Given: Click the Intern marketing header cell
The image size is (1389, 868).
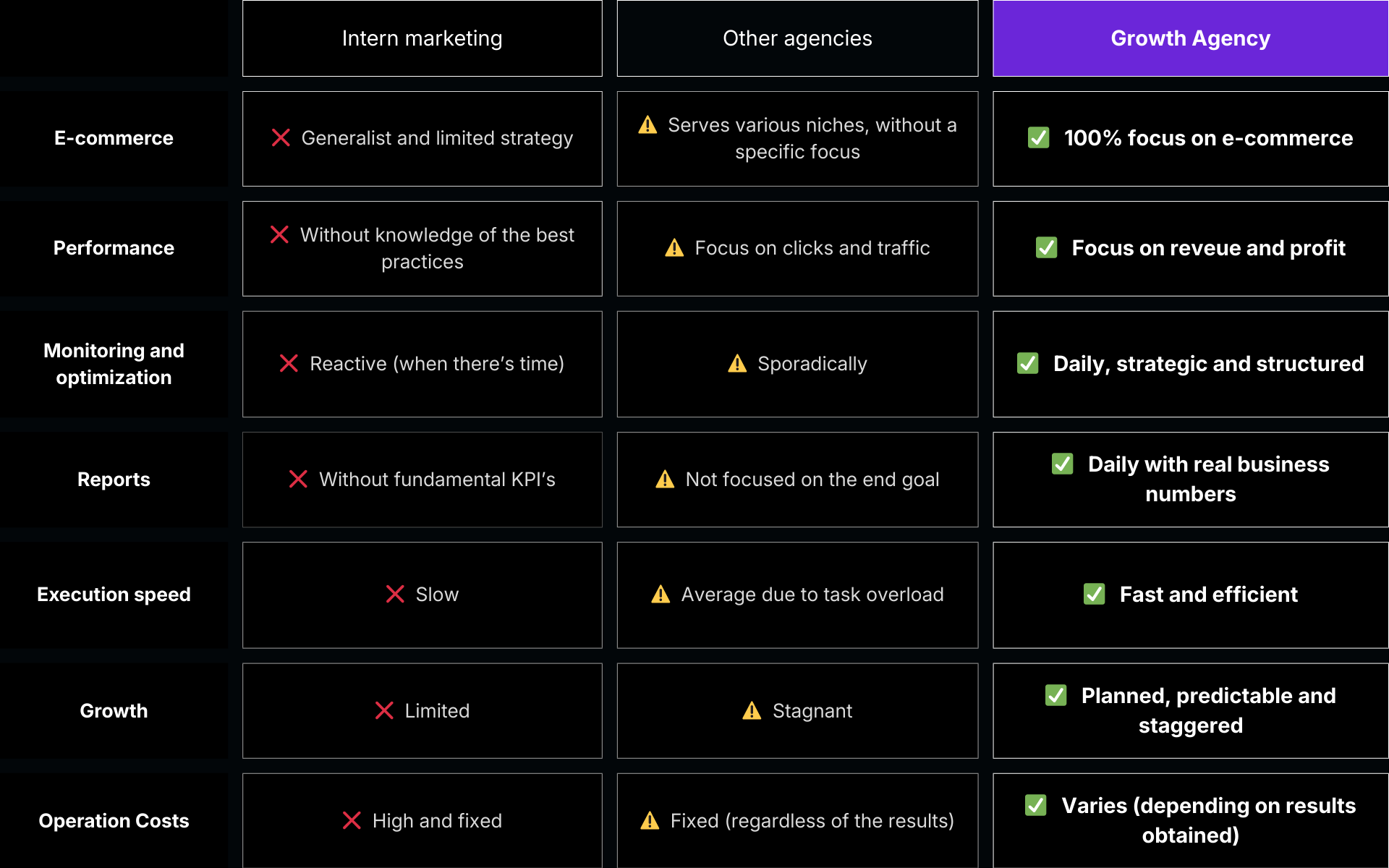Looking at the screenshot, I should tap(422, 38).
